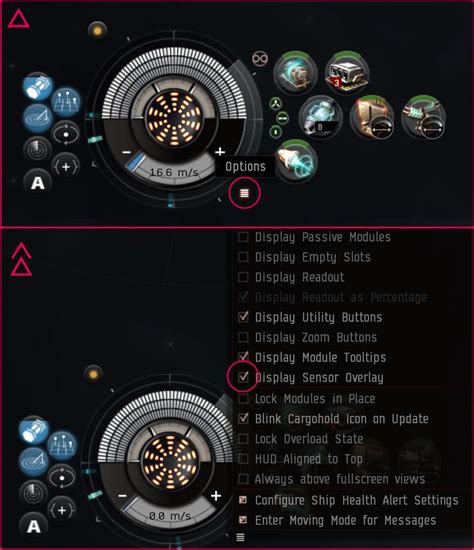Click the module showing charge count 3
The image size is (474, 550).
click(347, 73)
